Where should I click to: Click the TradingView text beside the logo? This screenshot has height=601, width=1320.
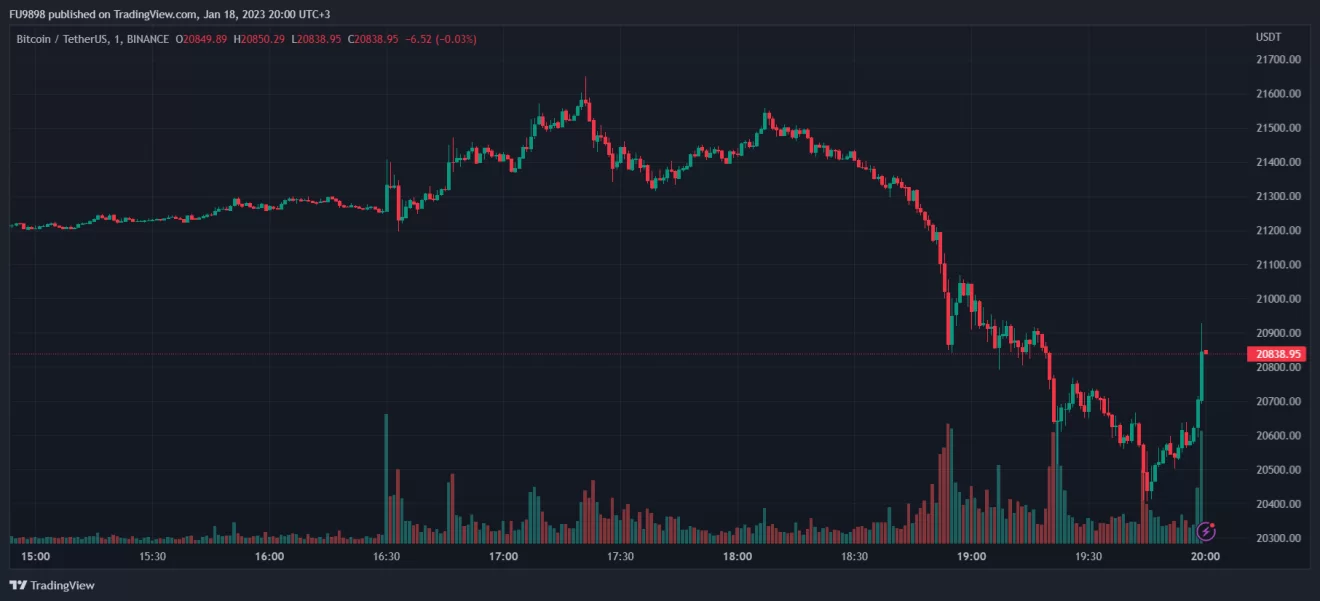click(62, 585)
